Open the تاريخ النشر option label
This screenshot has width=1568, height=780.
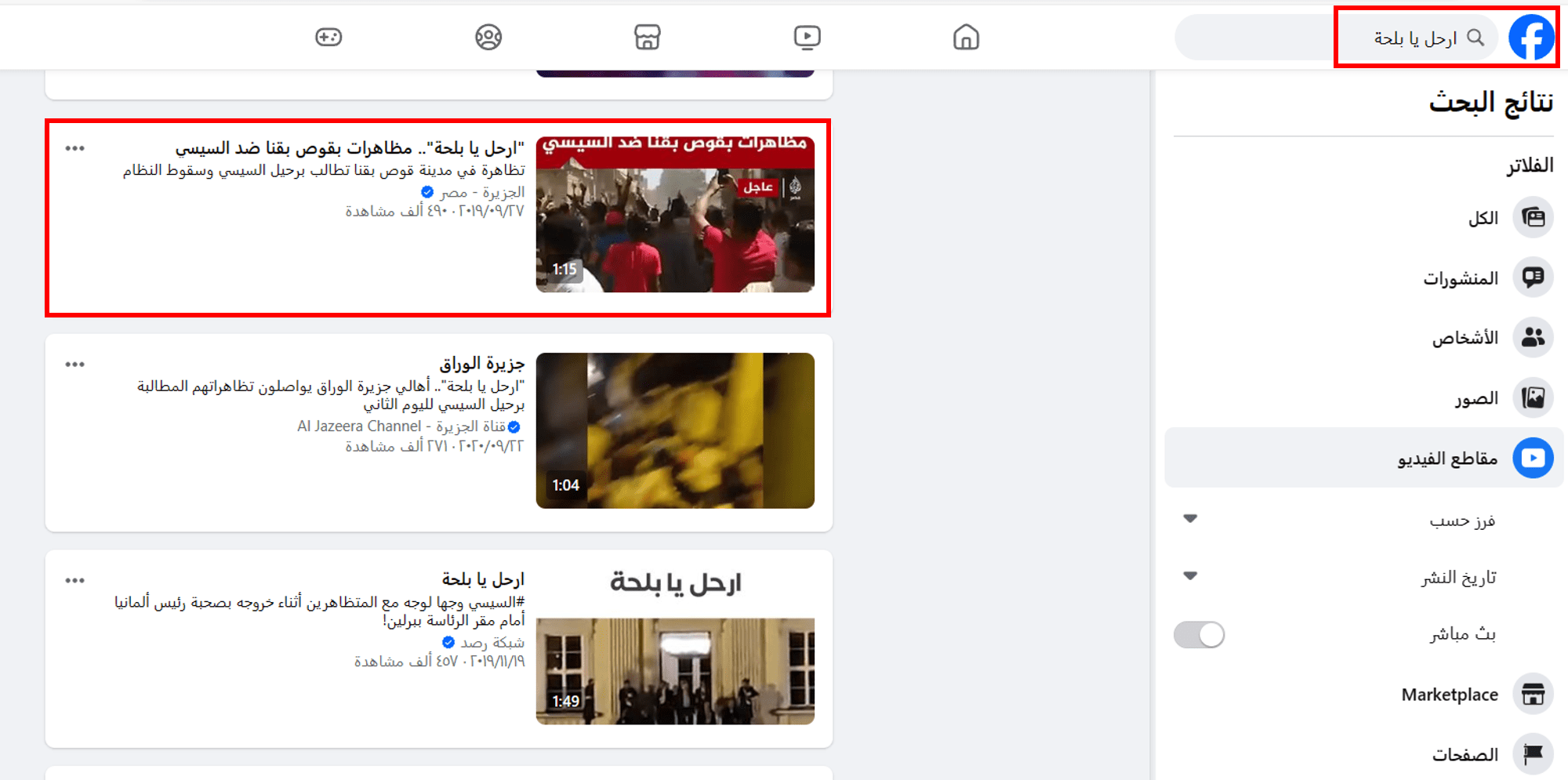1458,578
